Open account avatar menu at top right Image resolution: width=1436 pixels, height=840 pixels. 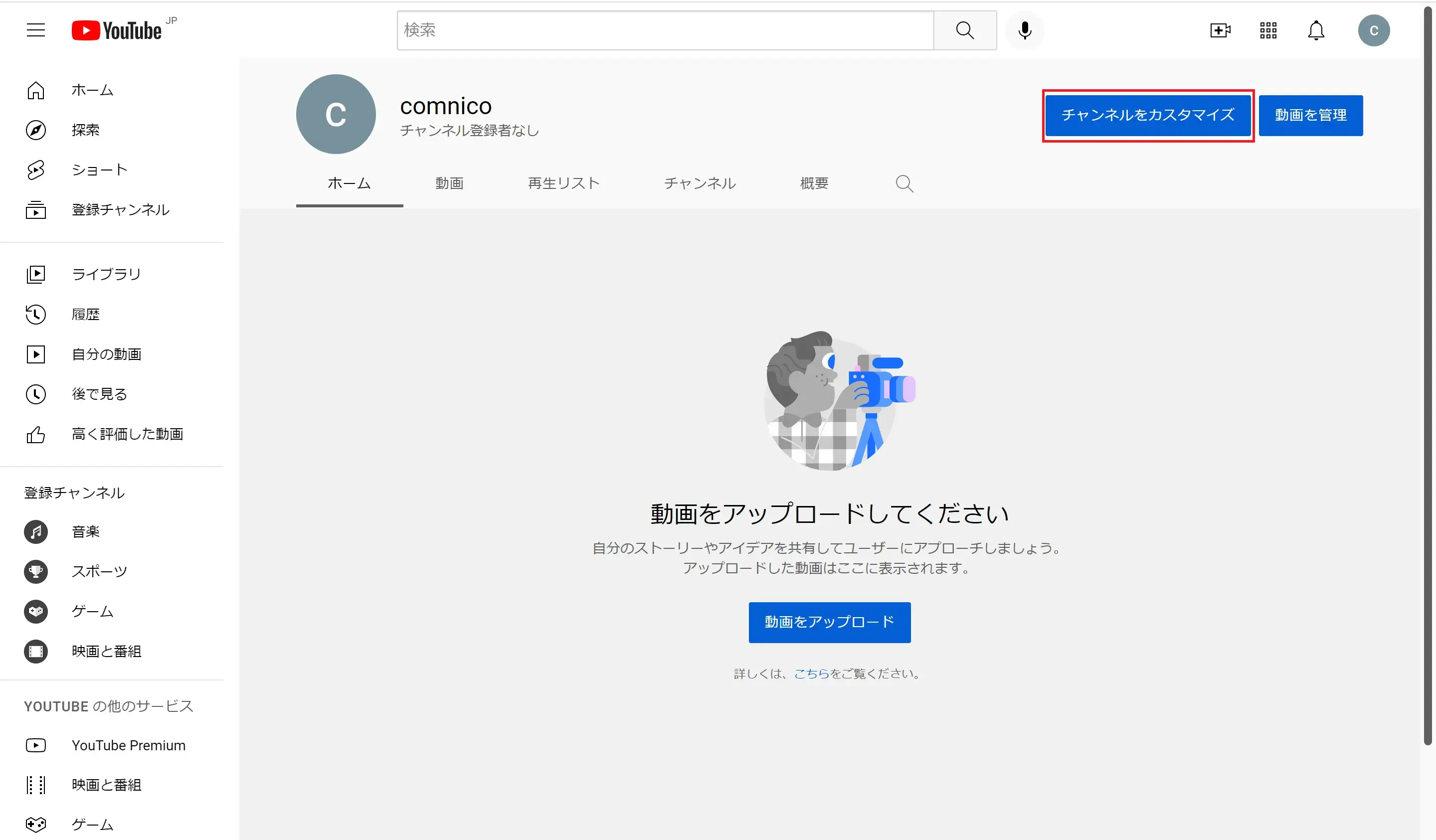[x=1373, y=30]
